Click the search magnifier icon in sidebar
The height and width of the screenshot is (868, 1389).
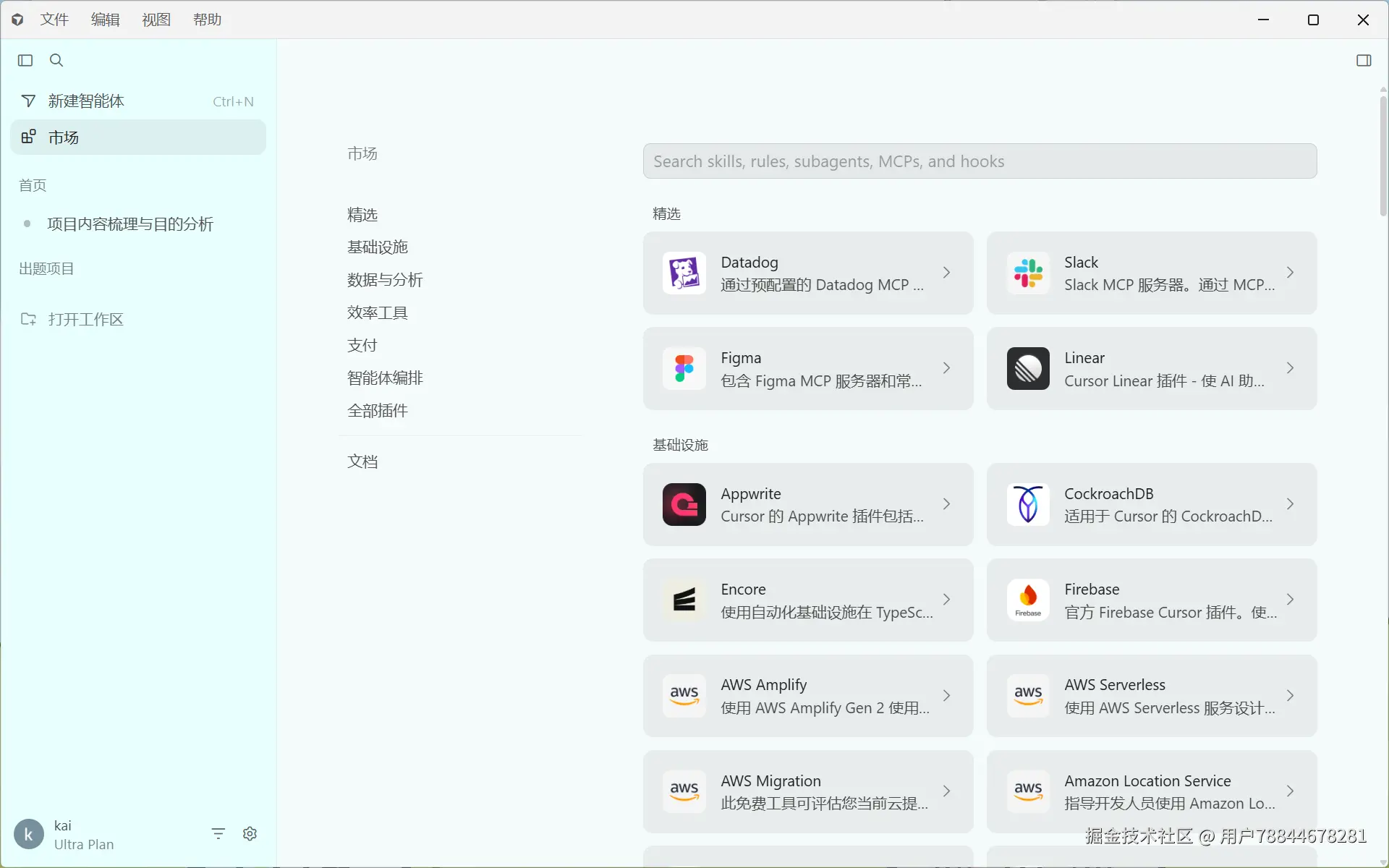(x=56, y=60)
